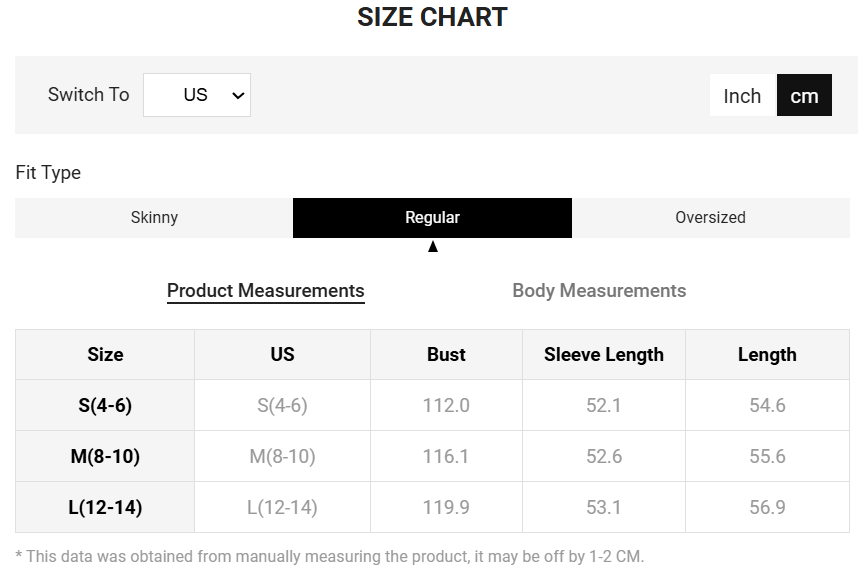
Task: Click the dropdown chevron next to US
Action: [x=238, y=96]
